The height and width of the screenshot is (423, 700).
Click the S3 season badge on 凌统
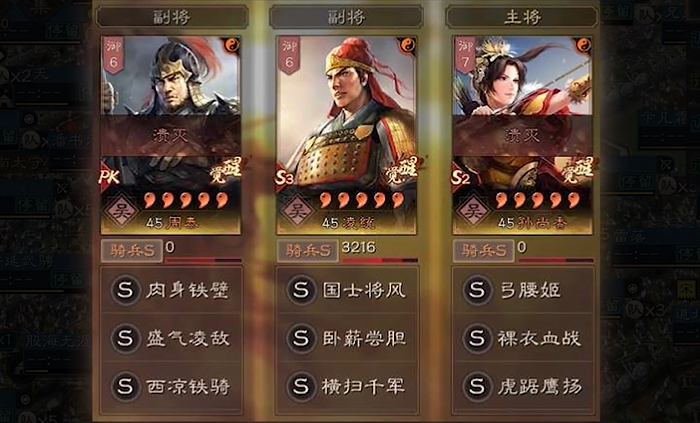click(284, 178)
